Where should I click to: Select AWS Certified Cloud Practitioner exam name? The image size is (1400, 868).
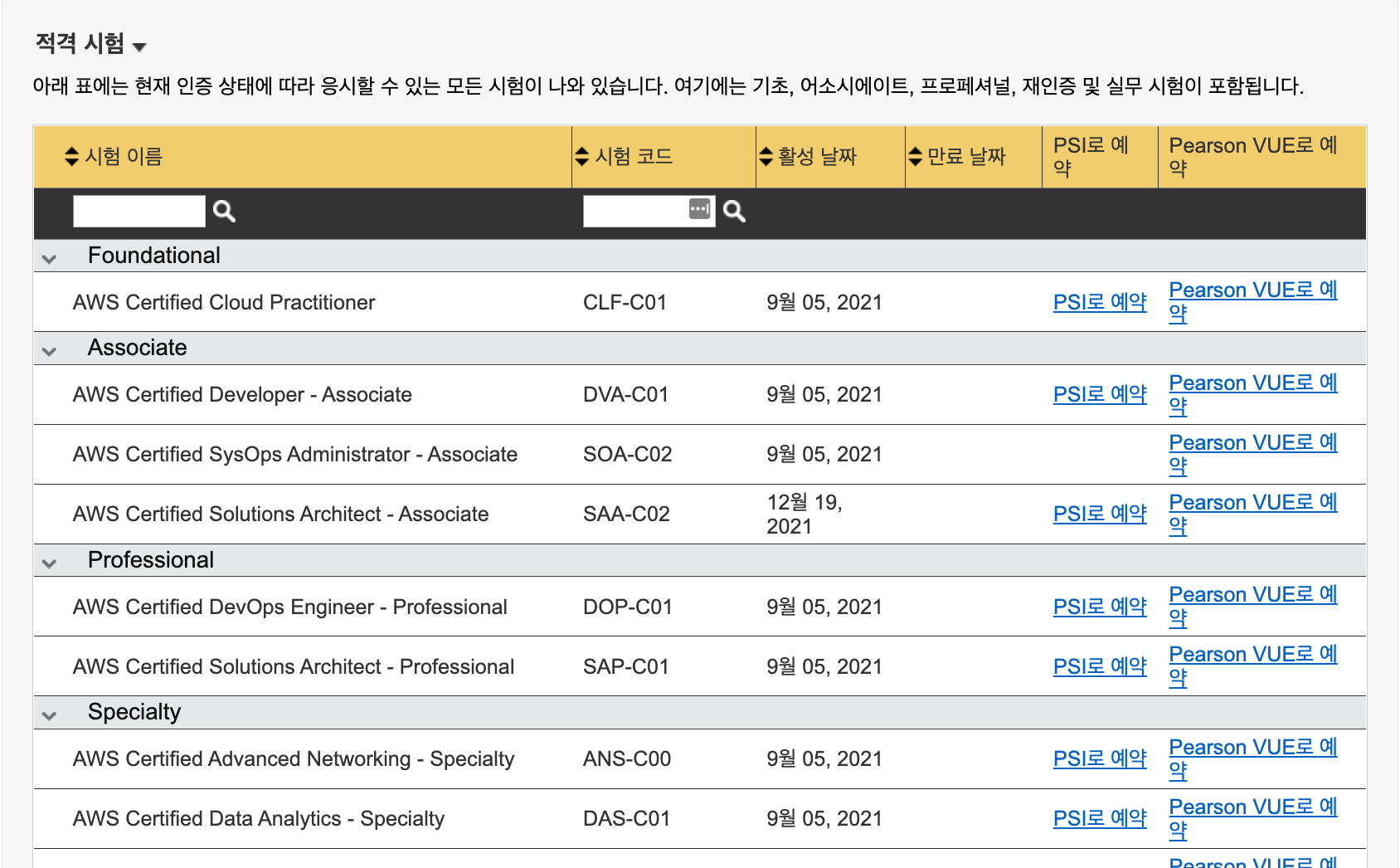tap(224, 302)
